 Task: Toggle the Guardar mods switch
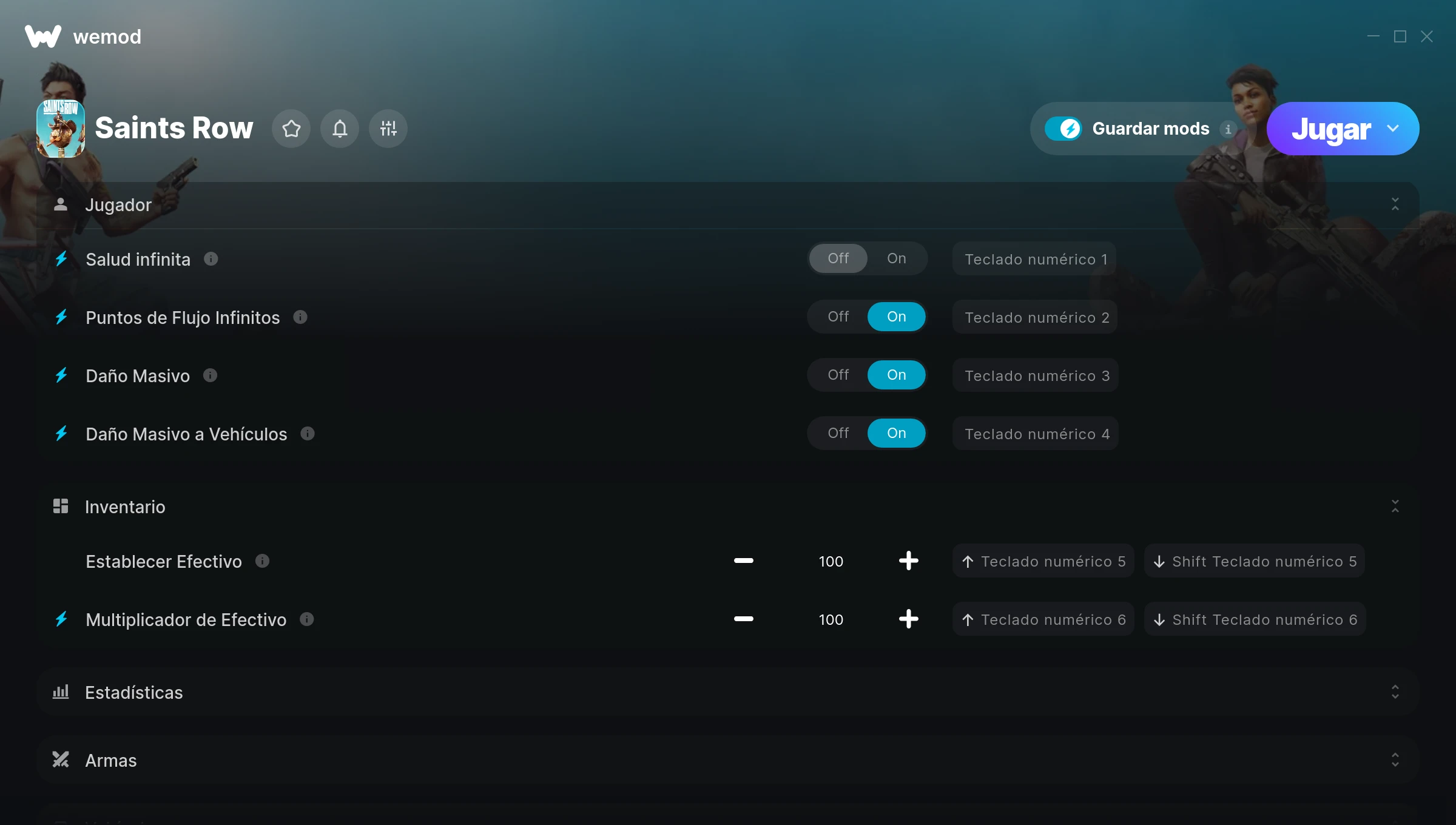(x=1063, y=129)
